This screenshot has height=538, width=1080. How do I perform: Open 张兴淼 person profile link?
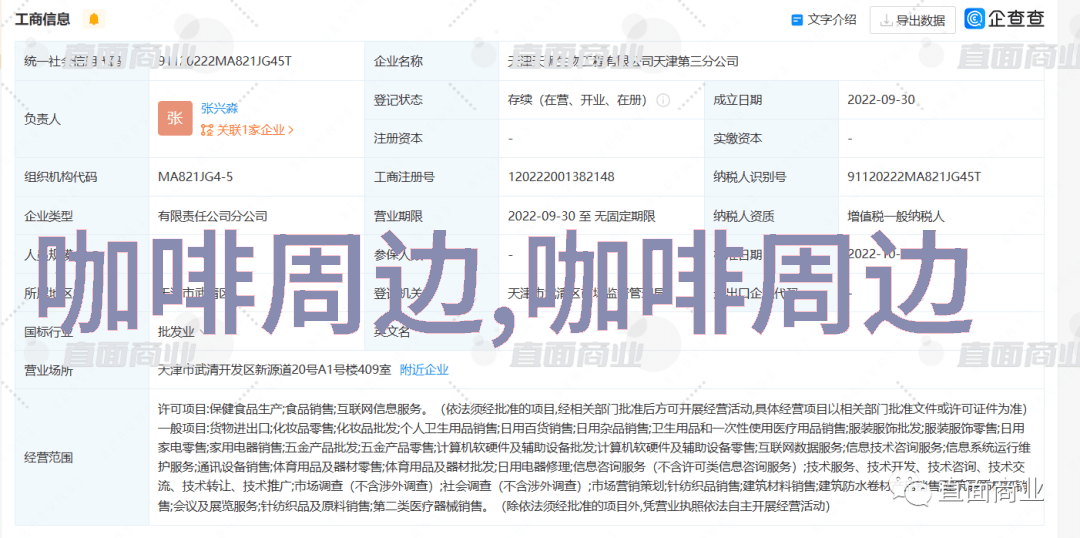click(220, 108)
